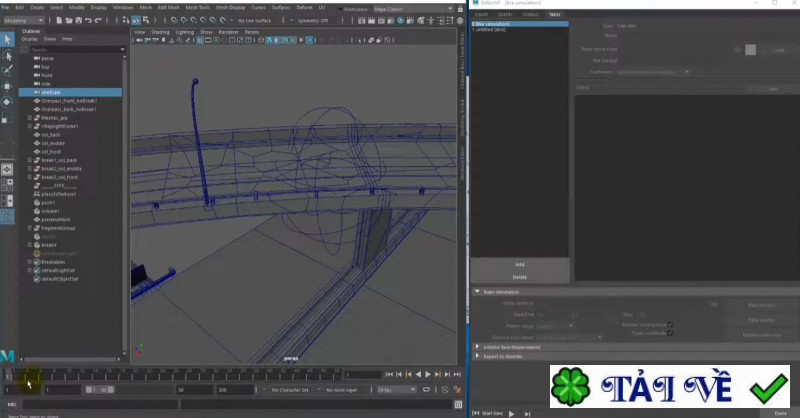Click the Lasso select tool

tap(7, 55)
